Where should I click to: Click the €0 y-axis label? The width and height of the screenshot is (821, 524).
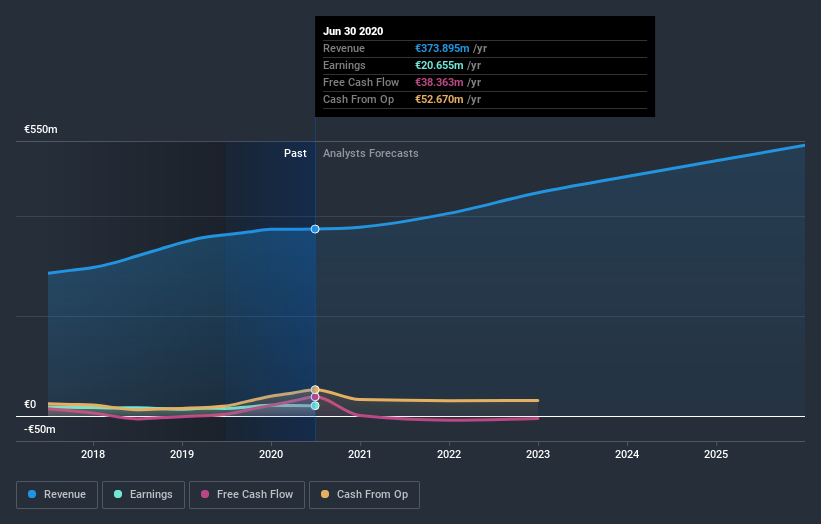coord(30,404)
